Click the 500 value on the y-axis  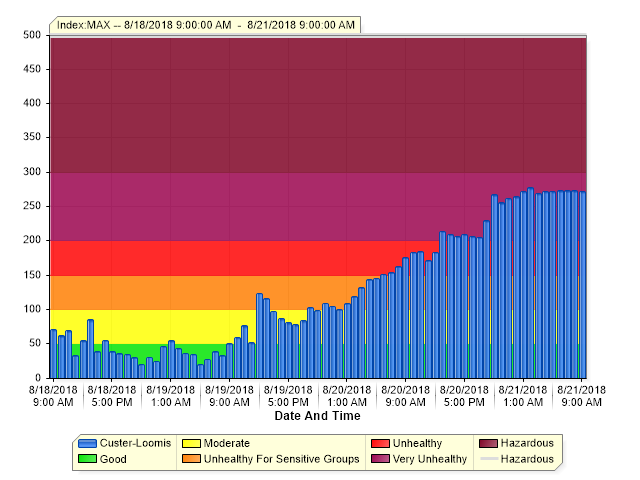(x=31, y=35)
